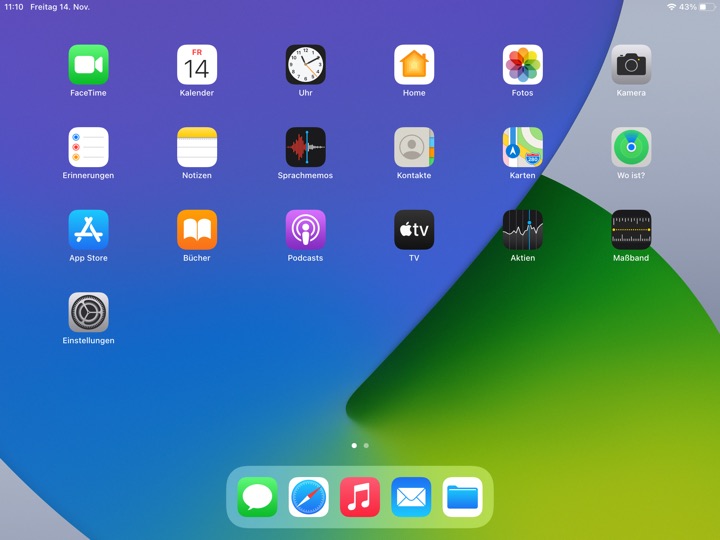Launch Safari from the dock
The width and height of the screenshot is (720, 540).
pyautogui.click(x=309, y=497)
